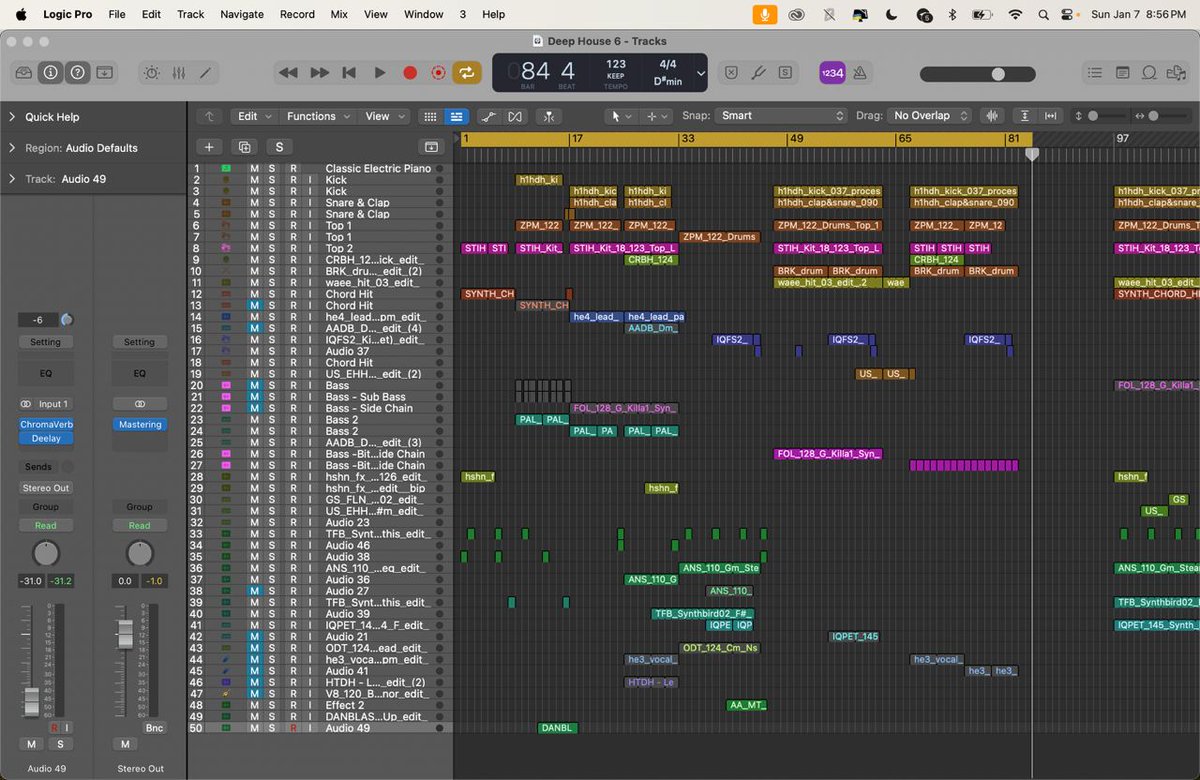Toggle the Metronome click icon
Screen dimensions: 1200x780
[860, 73]
